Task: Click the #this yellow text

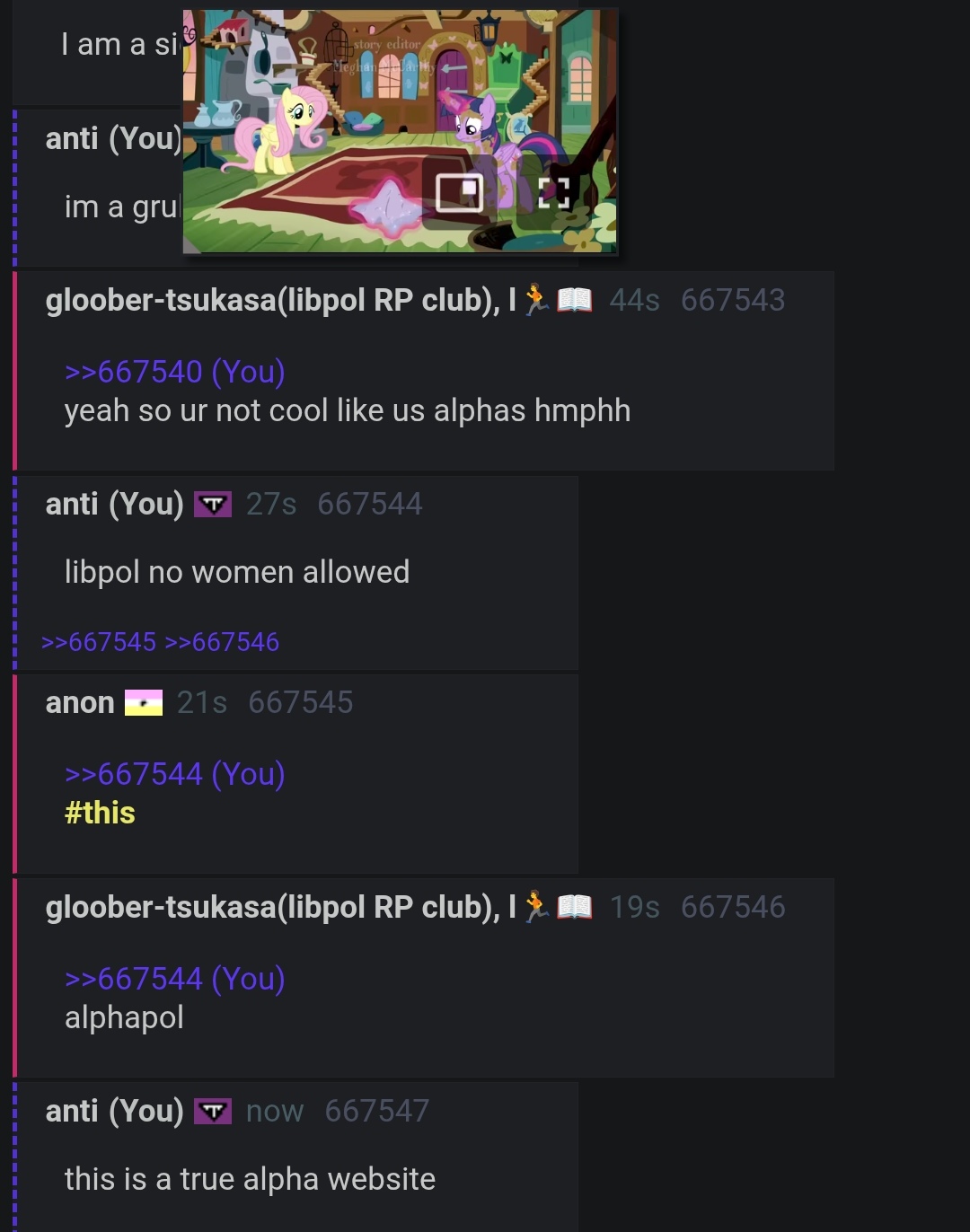Action: [x=100, y=814]
